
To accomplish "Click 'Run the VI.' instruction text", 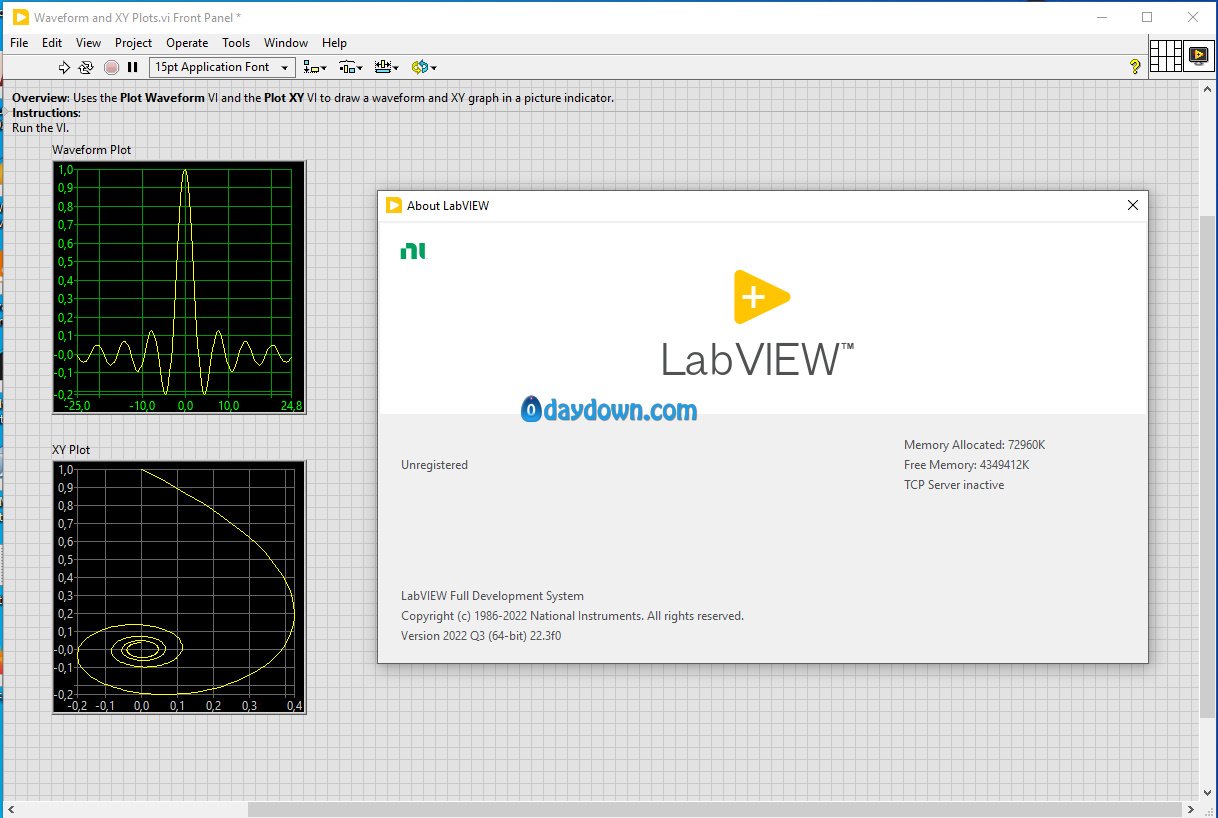I will 41,128.
